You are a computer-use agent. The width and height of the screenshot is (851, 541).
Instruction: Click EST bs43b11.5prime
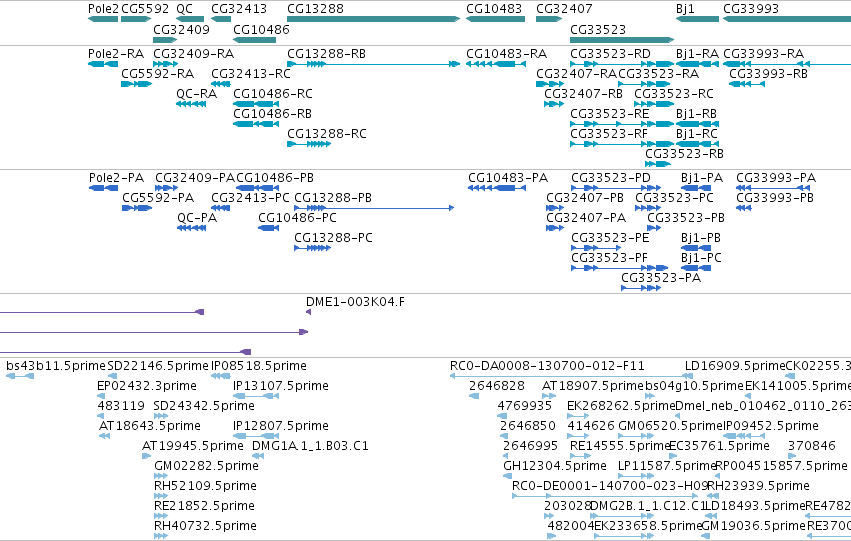coord(56,366)
